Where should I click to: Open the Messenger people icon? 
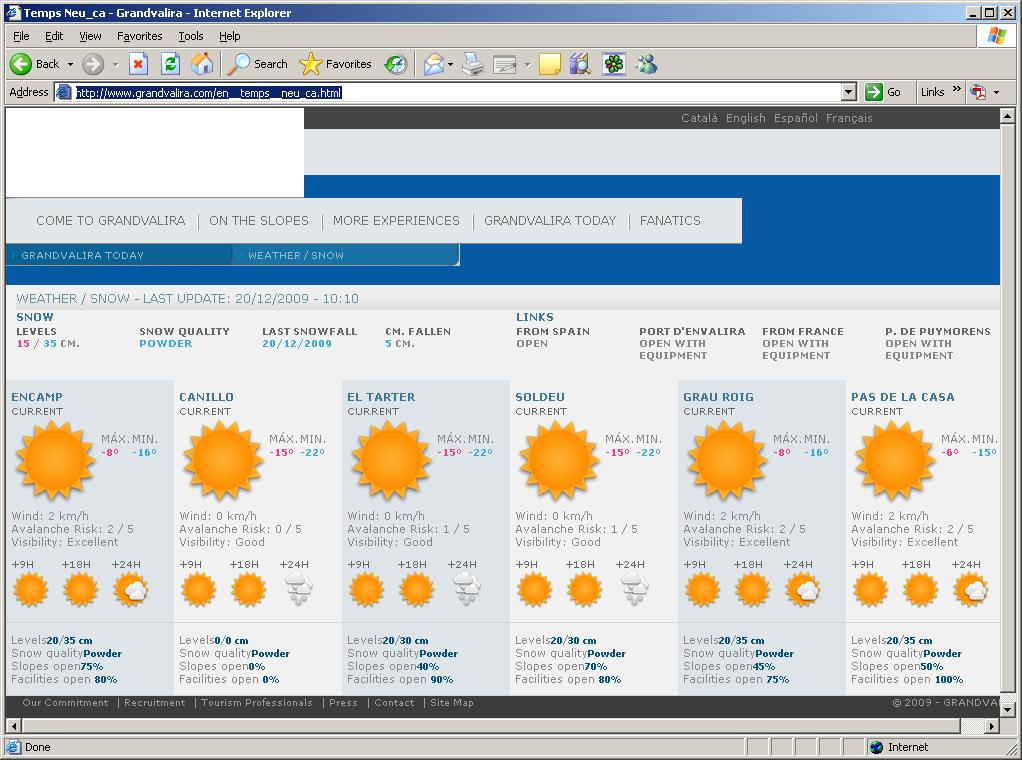click(647, 64)
